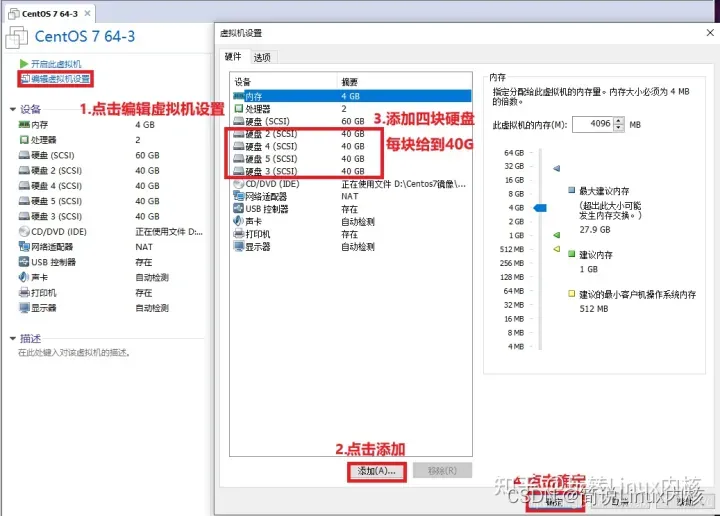Select the 硬盘 3 (SCSI) row in the main window
The width and height of the screenshot is (720, 516).
(110, 216)
